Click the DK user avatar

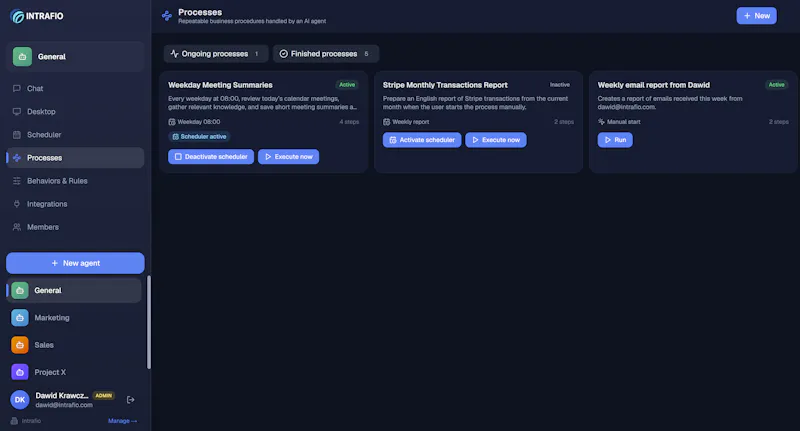(x=20, y=400)
